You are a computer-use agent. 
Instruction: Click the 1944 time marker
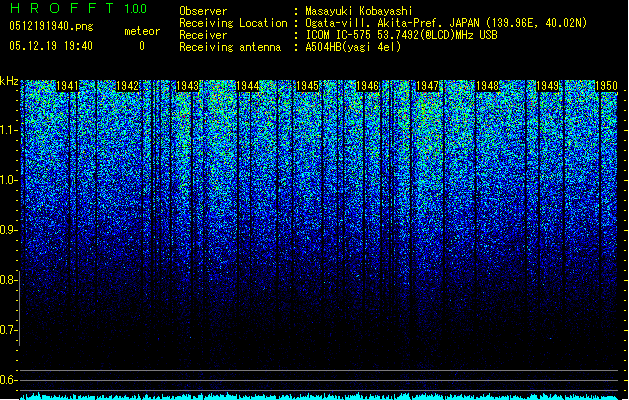click(248, 86)
